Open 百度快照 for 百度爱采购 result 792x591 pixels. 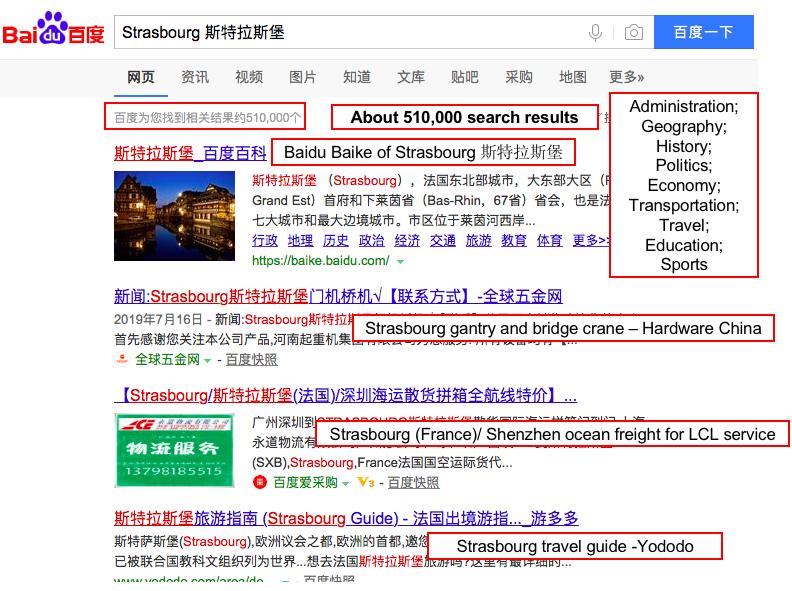point(414,483)
